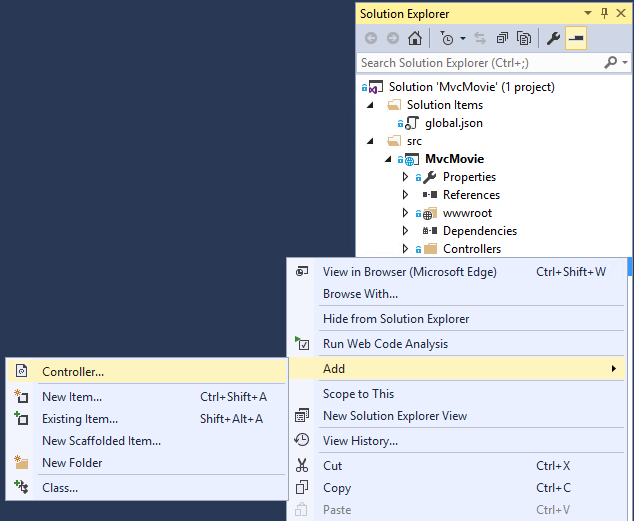This screenshot has width=641, height=528.
Task: Collapse the MvcMovie project node
Action: coord(388,159)
